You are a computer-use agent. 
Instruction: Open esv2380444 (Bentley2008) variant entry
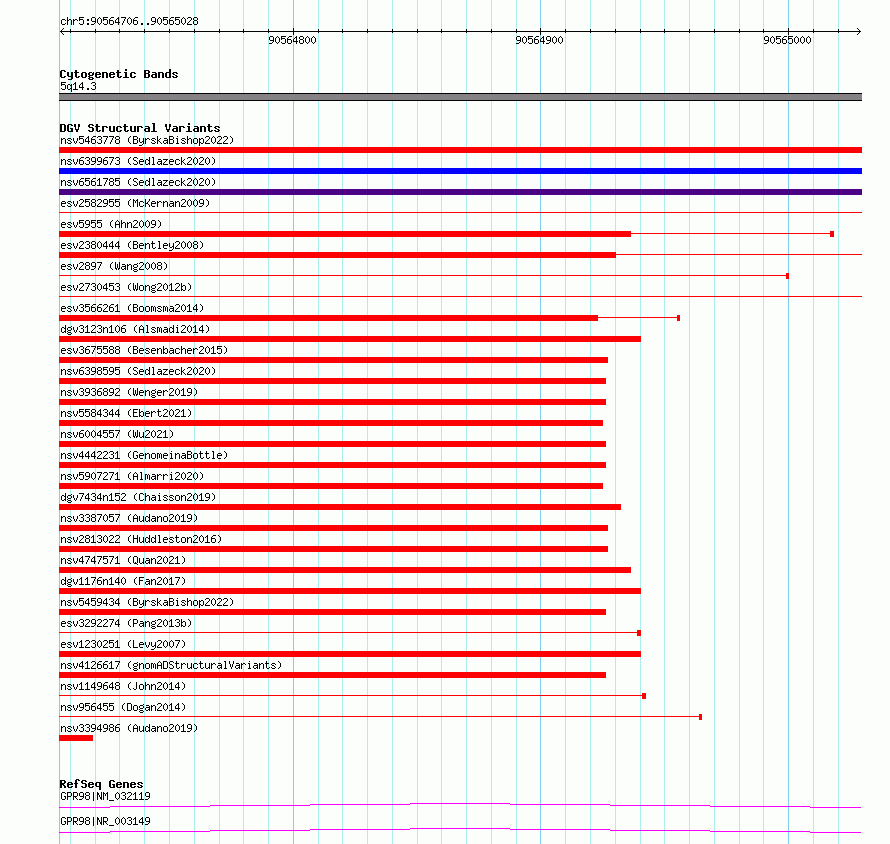coord(132,245)
